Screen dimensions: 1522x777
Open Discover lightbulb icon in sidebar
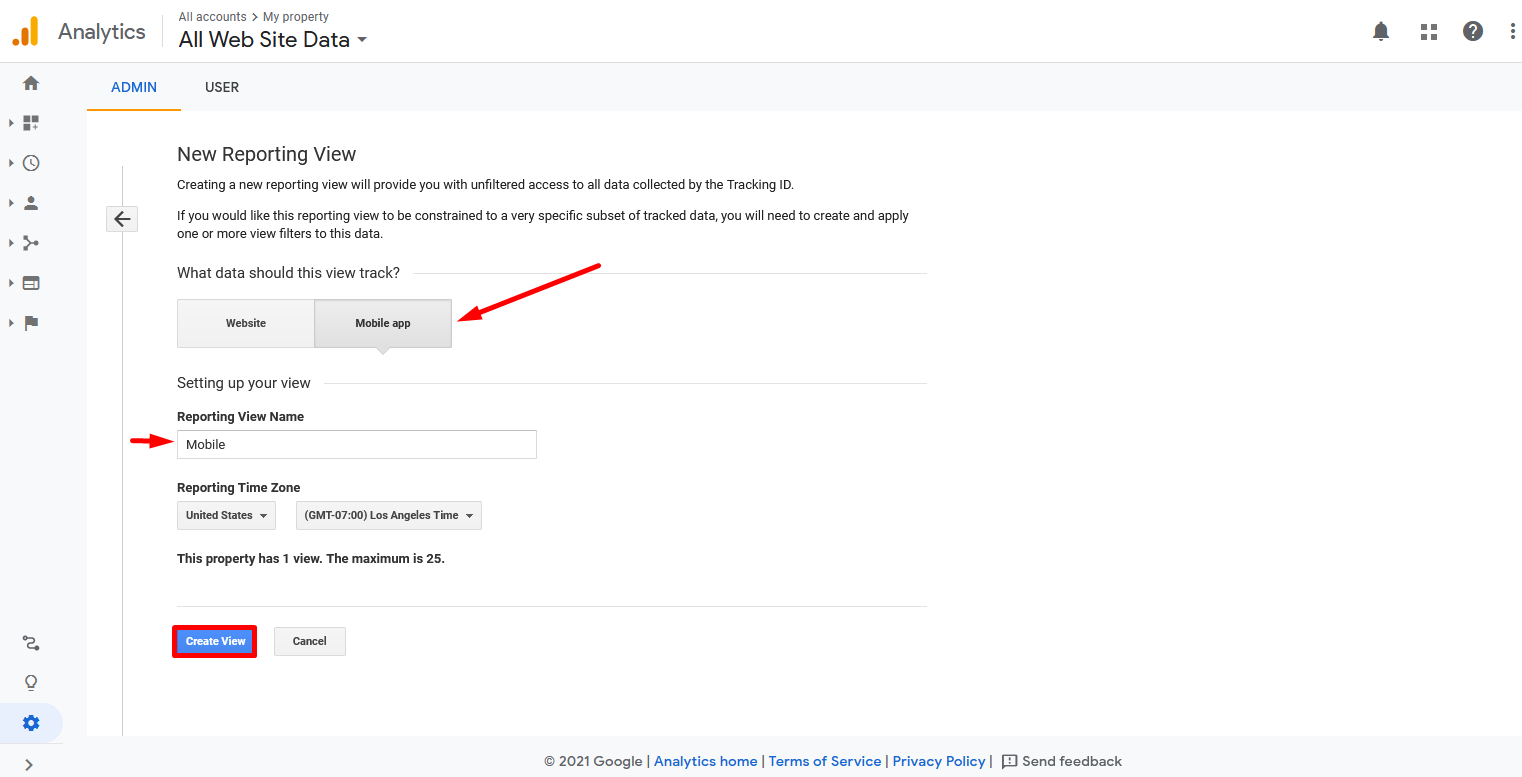31,683
